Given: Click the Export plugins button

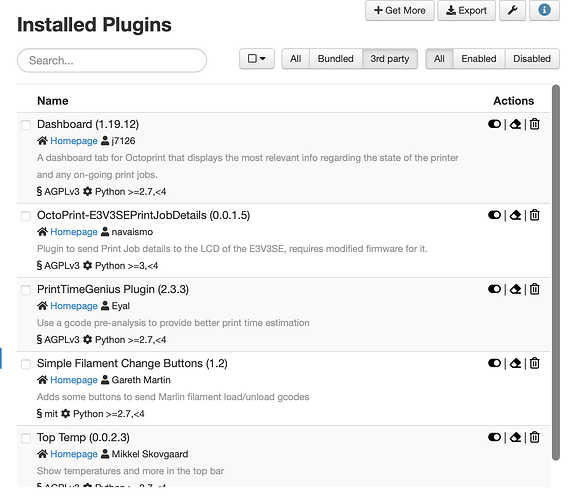Looking at the screenshot, I should 466,10.
